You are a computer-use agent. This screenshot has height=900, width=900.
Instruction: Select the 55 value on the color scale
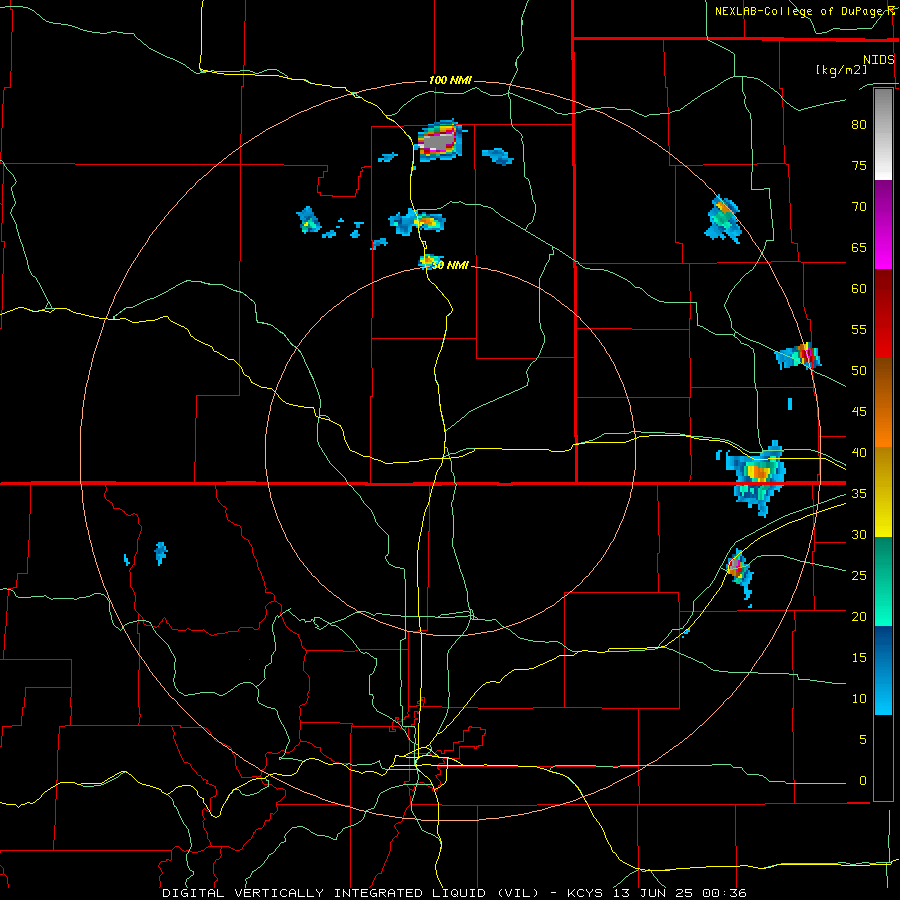point(859,329)
